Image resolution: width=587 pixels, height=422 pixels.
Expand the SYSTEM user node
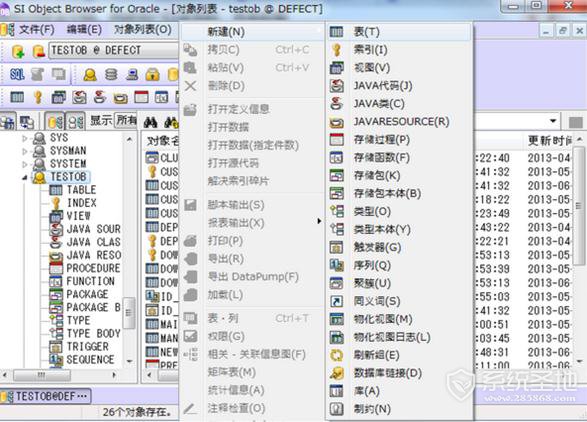pyautogui.click(x=25, y=164)
